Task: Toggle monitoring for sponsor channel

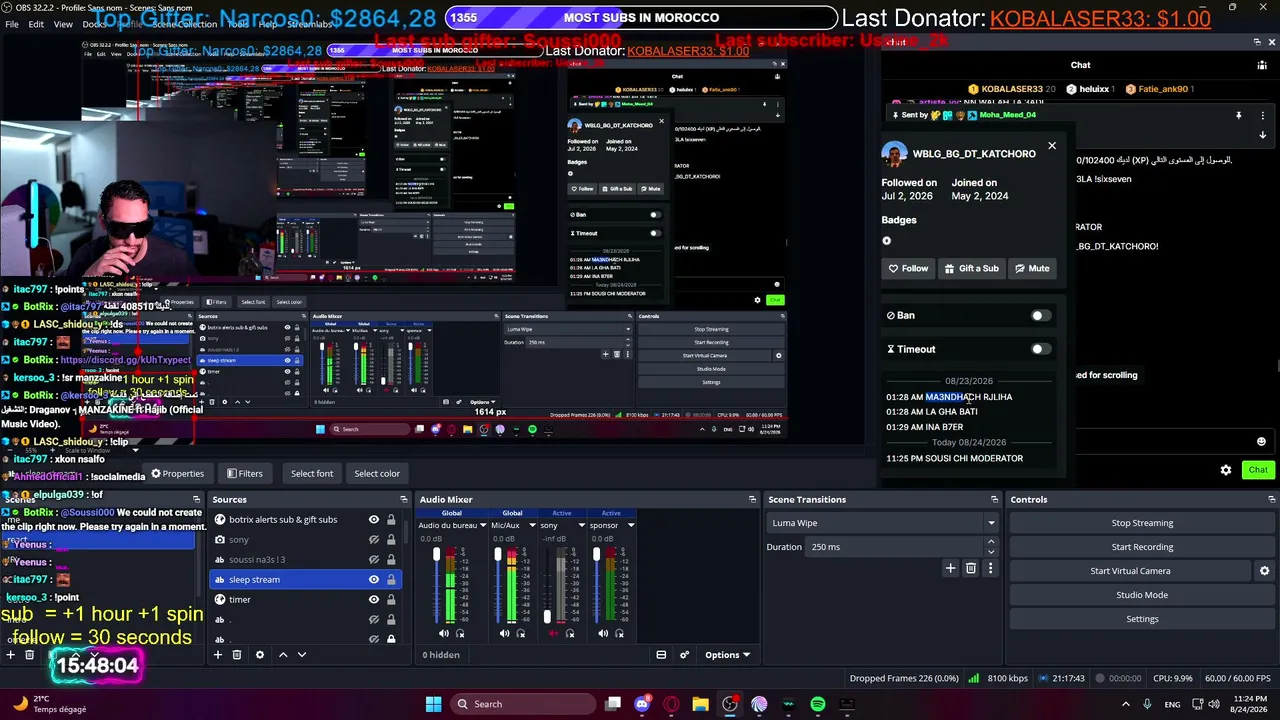Action: coord(619,633)
